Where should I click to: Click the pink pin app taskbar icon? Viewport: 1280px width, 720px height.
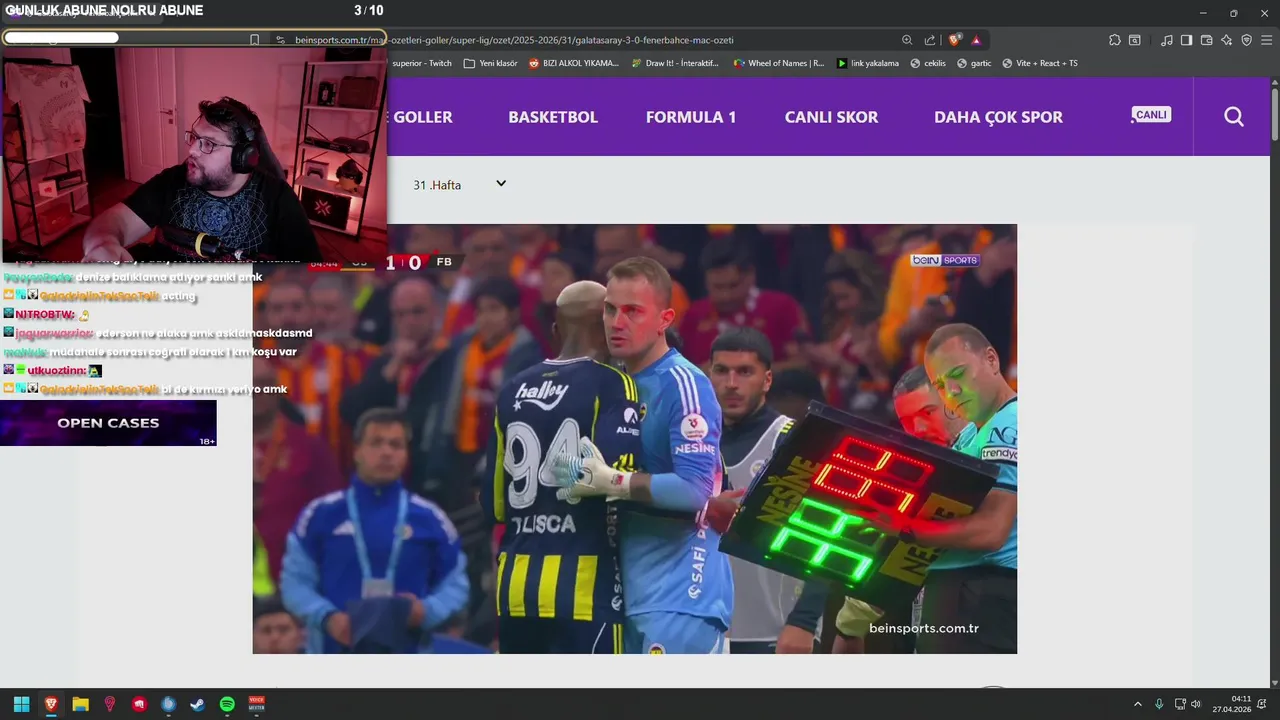point(110,704)
